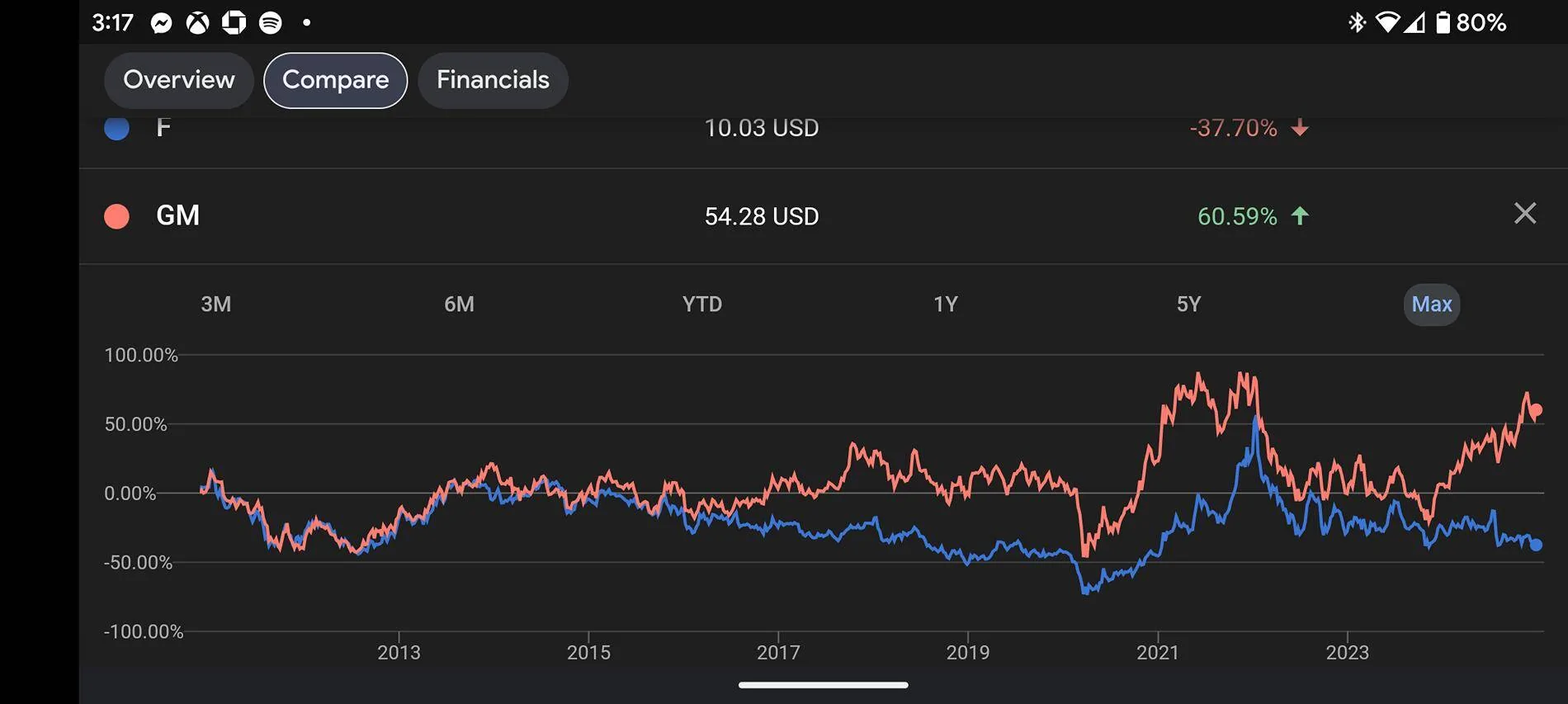Tap the blue endpoint marker on F line
Image resolution: width=1568 pixels, height=704 pixels.
click(x=1536, y=545)
